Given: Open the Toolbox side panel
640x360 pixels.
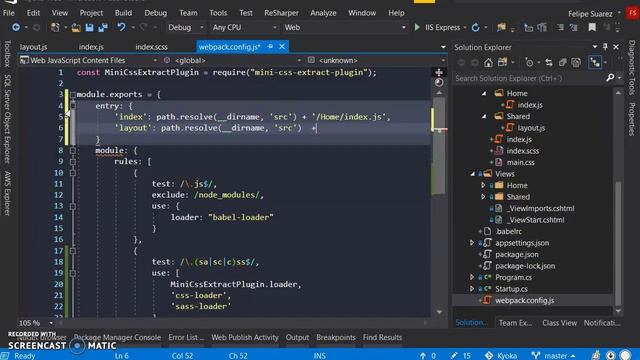Looking at the screenshot, I should 7,53.
